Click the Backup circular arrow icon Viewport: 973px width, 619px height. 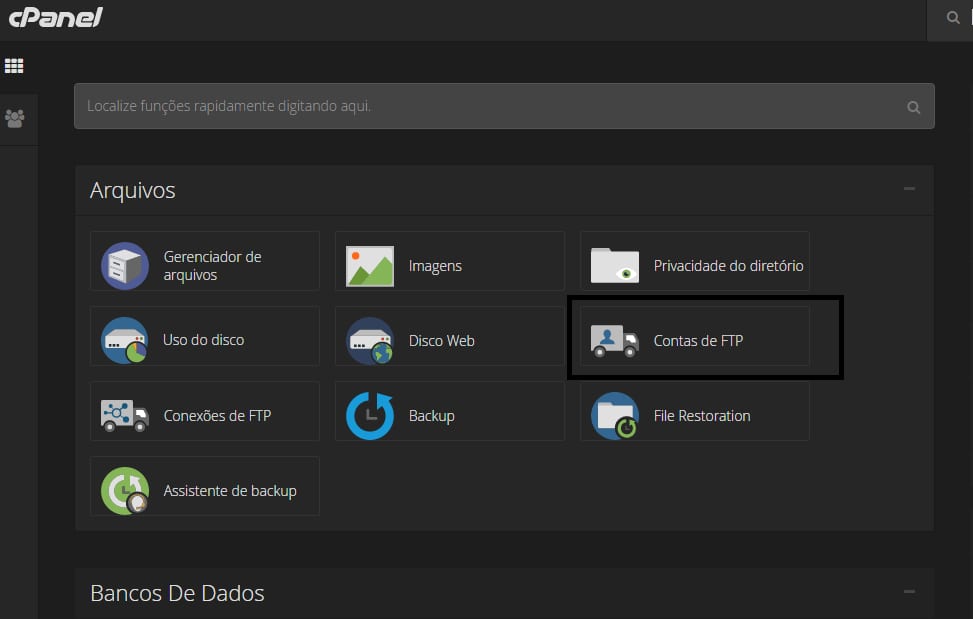point(370,416)
